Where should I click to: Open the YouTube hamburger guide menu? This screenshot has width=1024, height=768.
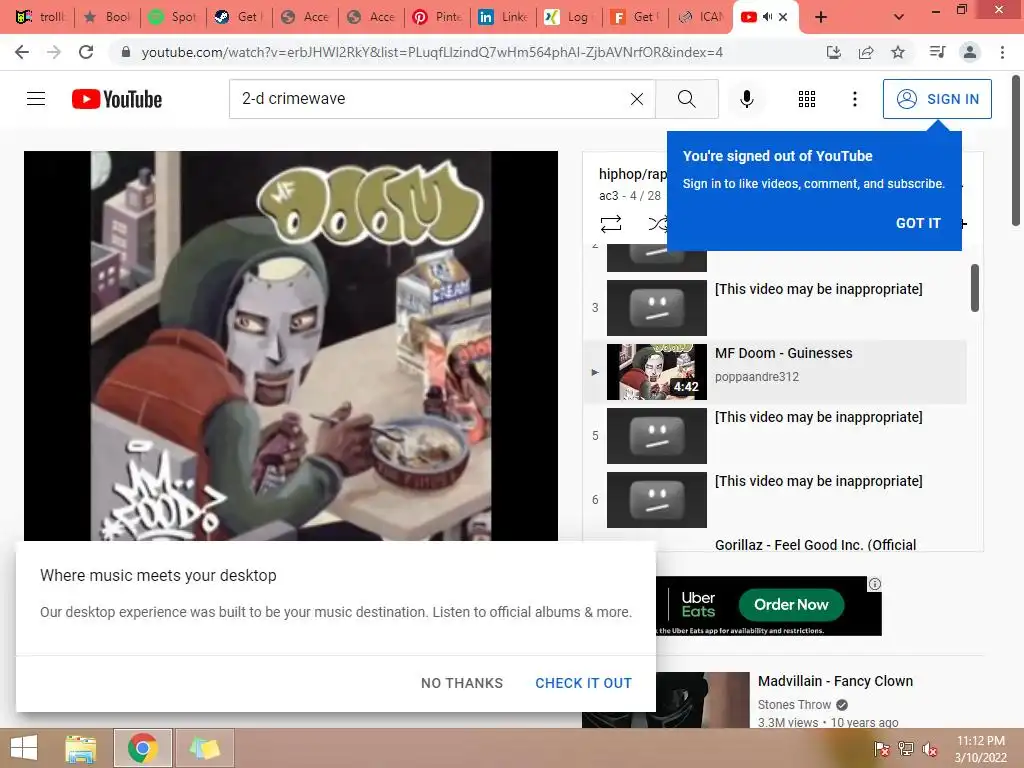pos(36,99)
